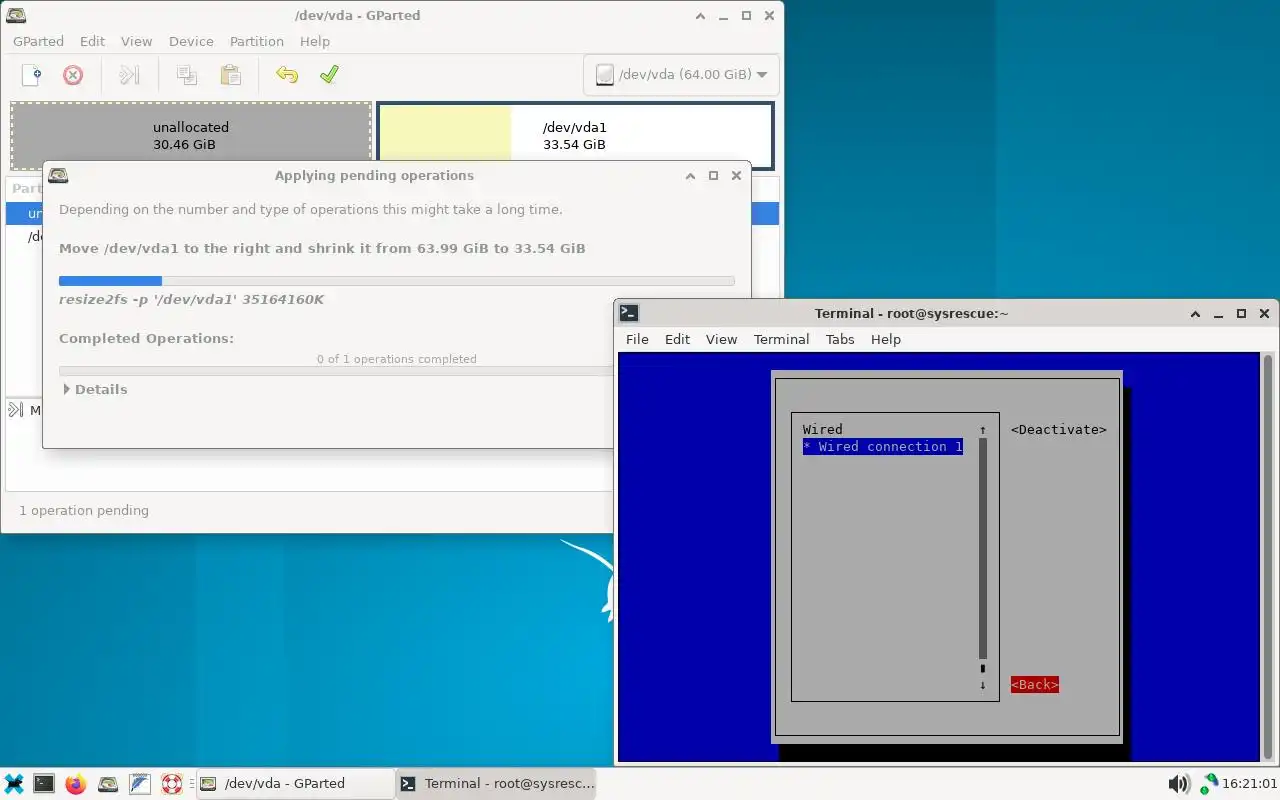Select the /dev/vda1 33.54 GiB partition block

tap(575, 136)
